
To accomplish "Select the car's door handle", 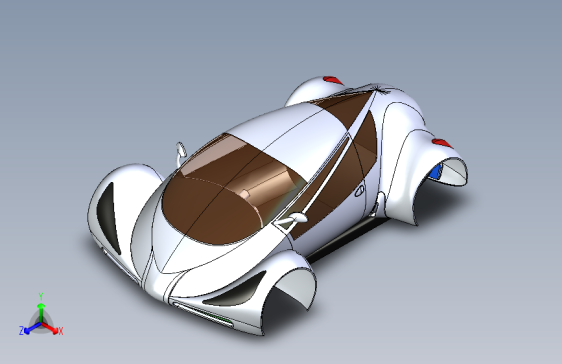I will [359, 190].
